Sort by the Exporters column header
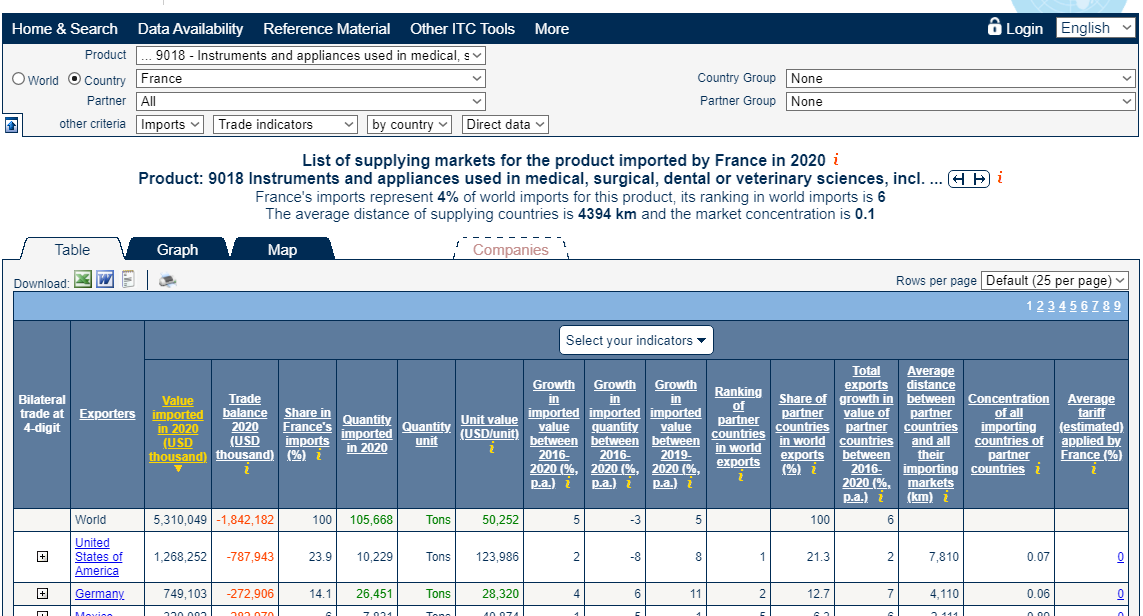 click(x=107, y=413)
